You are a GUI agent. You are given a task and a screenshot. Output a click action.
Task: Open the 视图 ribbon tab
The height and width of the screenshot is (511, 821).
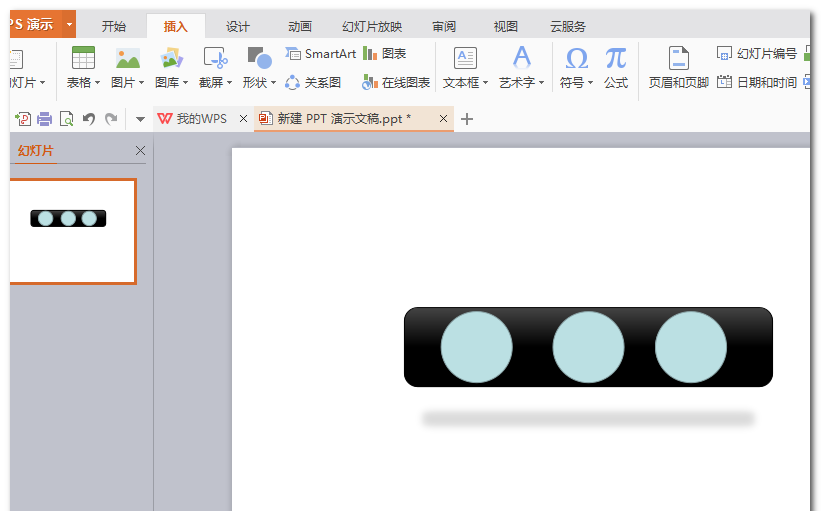[x=505, y=26]
